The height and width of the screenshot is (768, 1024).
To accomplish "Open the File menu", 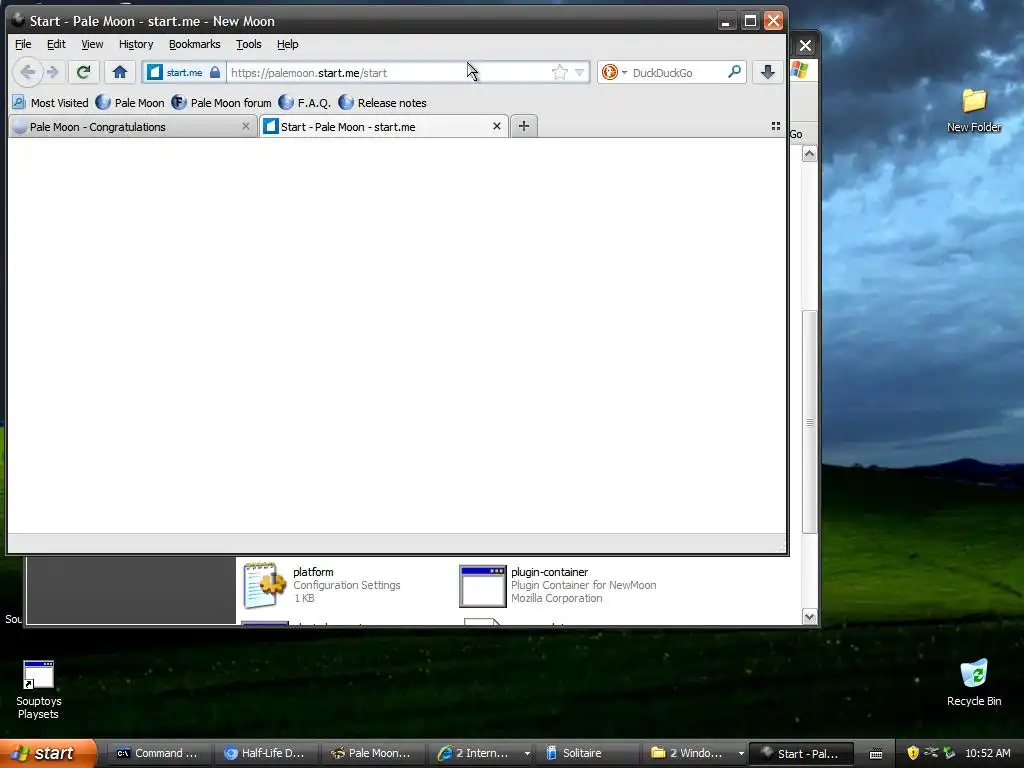I will coord(23,44).
